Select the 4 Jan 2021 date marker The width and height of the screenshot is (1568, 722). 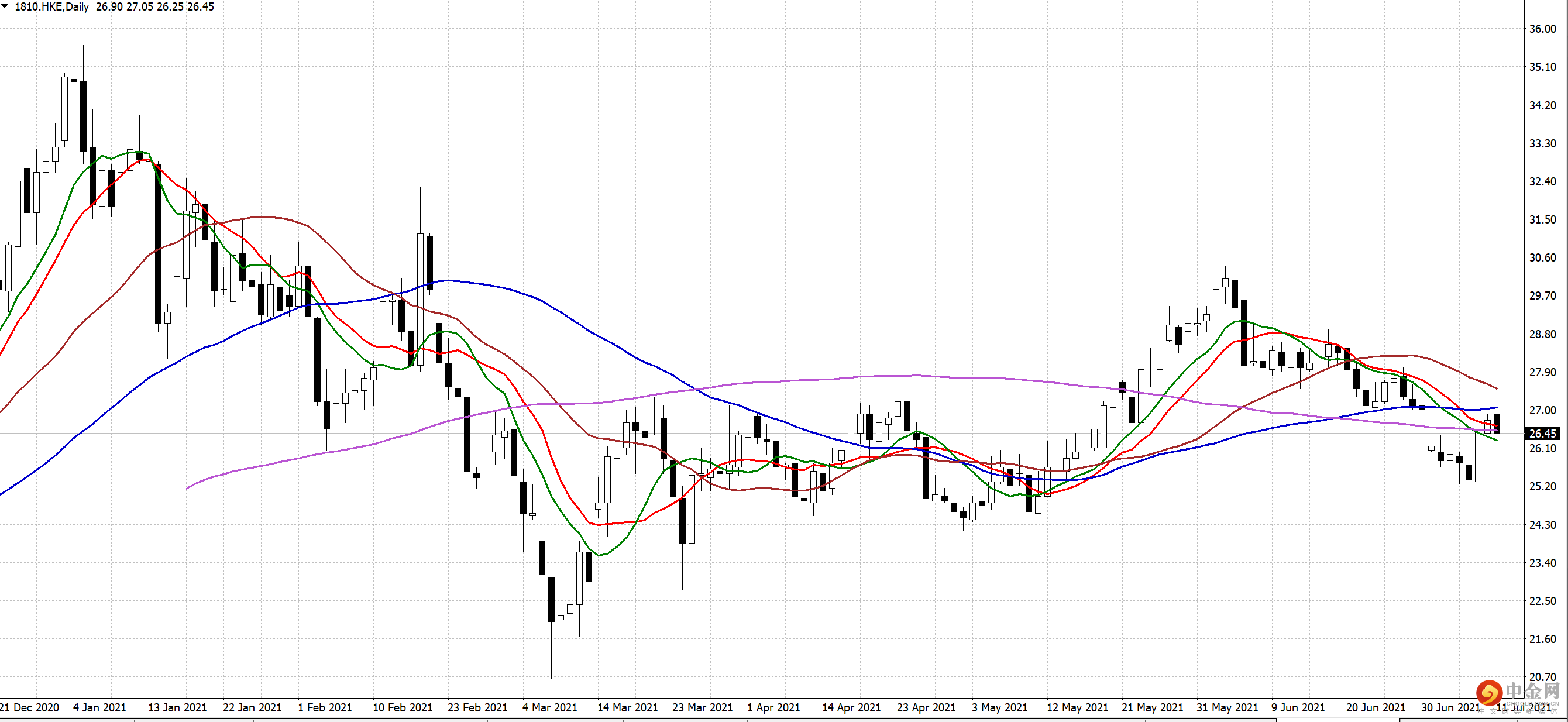coord(99,707)
